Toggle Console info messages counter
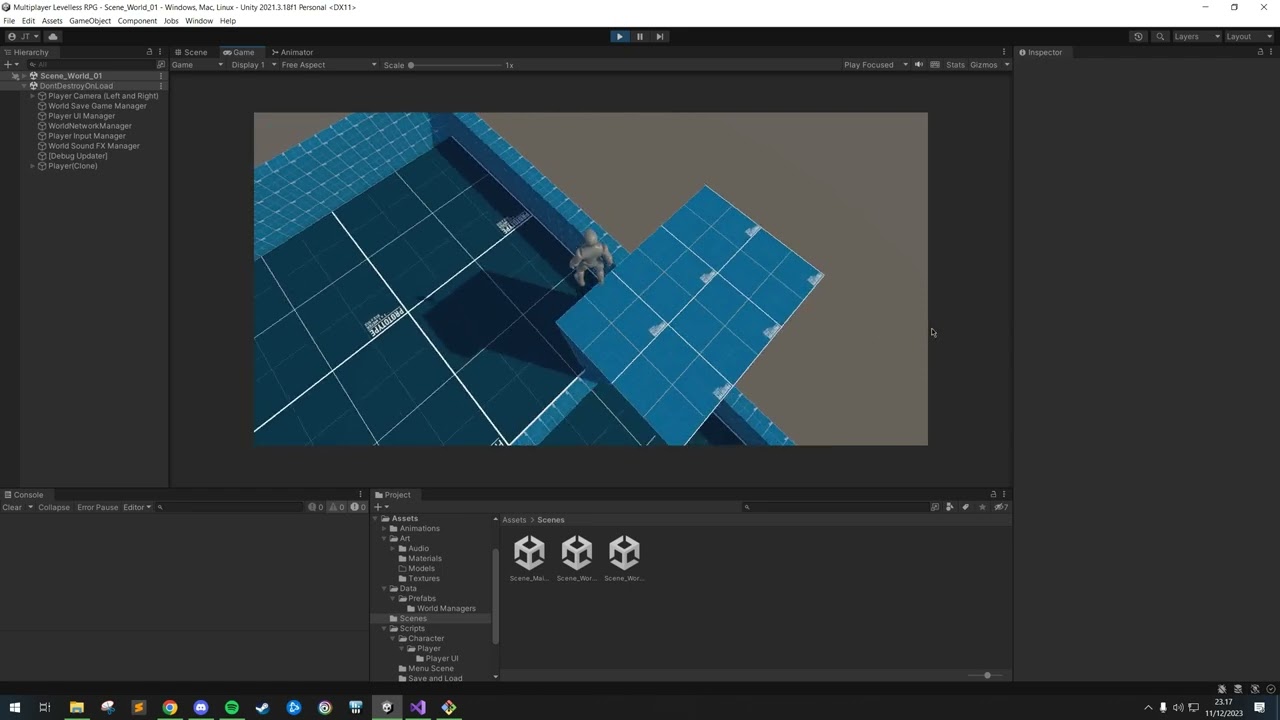The image size is (1280, 720). (x=315, y=507)
